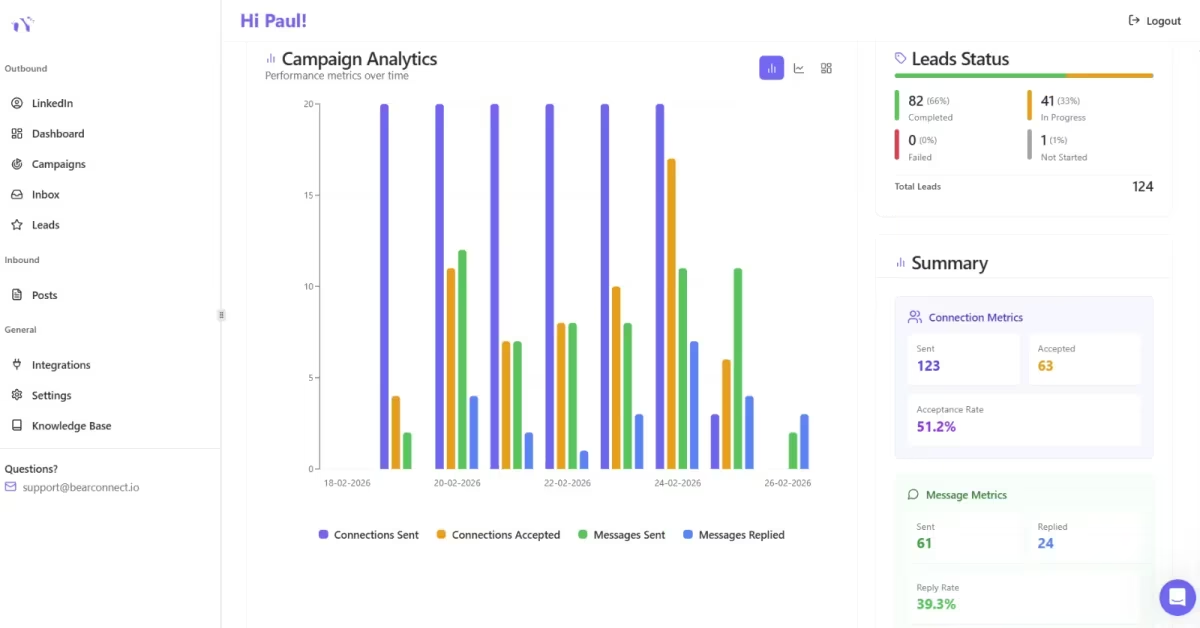The image size is (1200, 628).
Task: Open the LinkedIn sidebar item
Action: coord(52,103)
